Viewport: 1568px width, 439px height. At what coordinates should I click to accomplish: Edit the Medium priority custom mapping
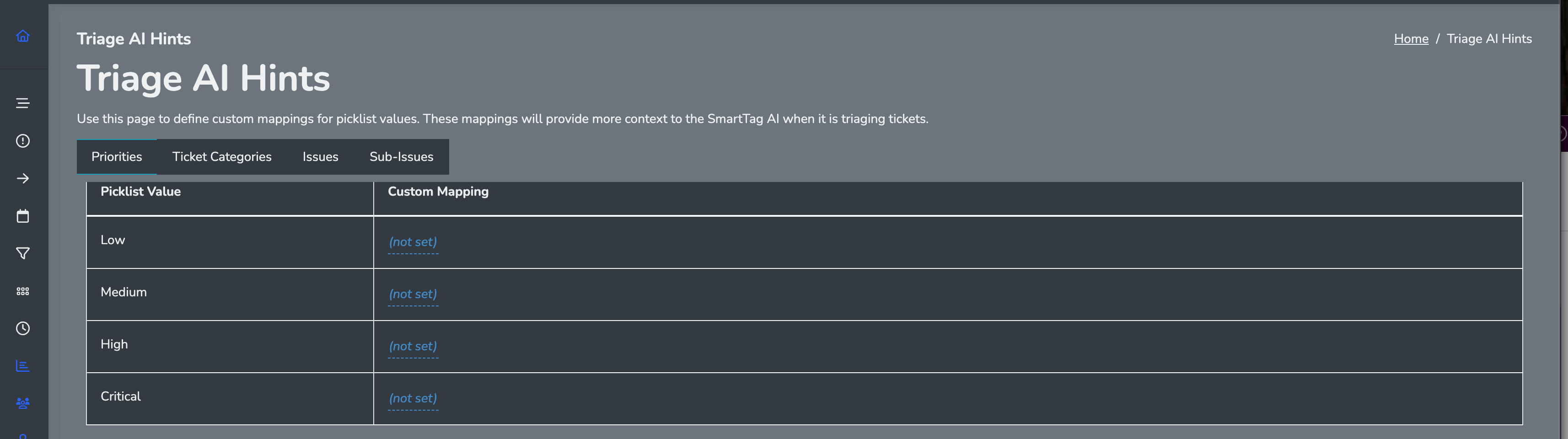tap(413, 294)
